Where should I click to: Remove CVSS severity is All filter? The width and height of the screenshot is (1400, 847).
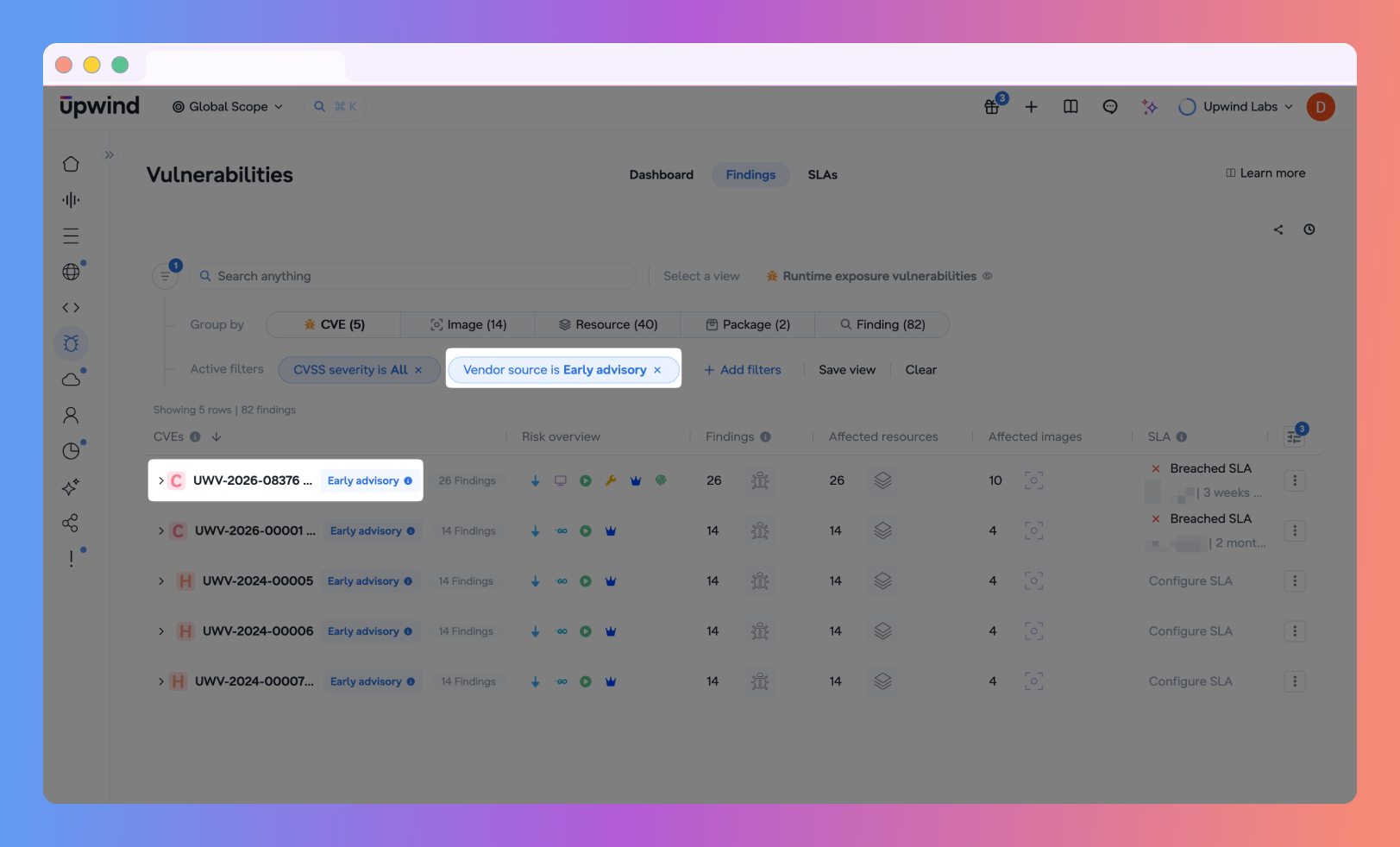coord(418,370)
